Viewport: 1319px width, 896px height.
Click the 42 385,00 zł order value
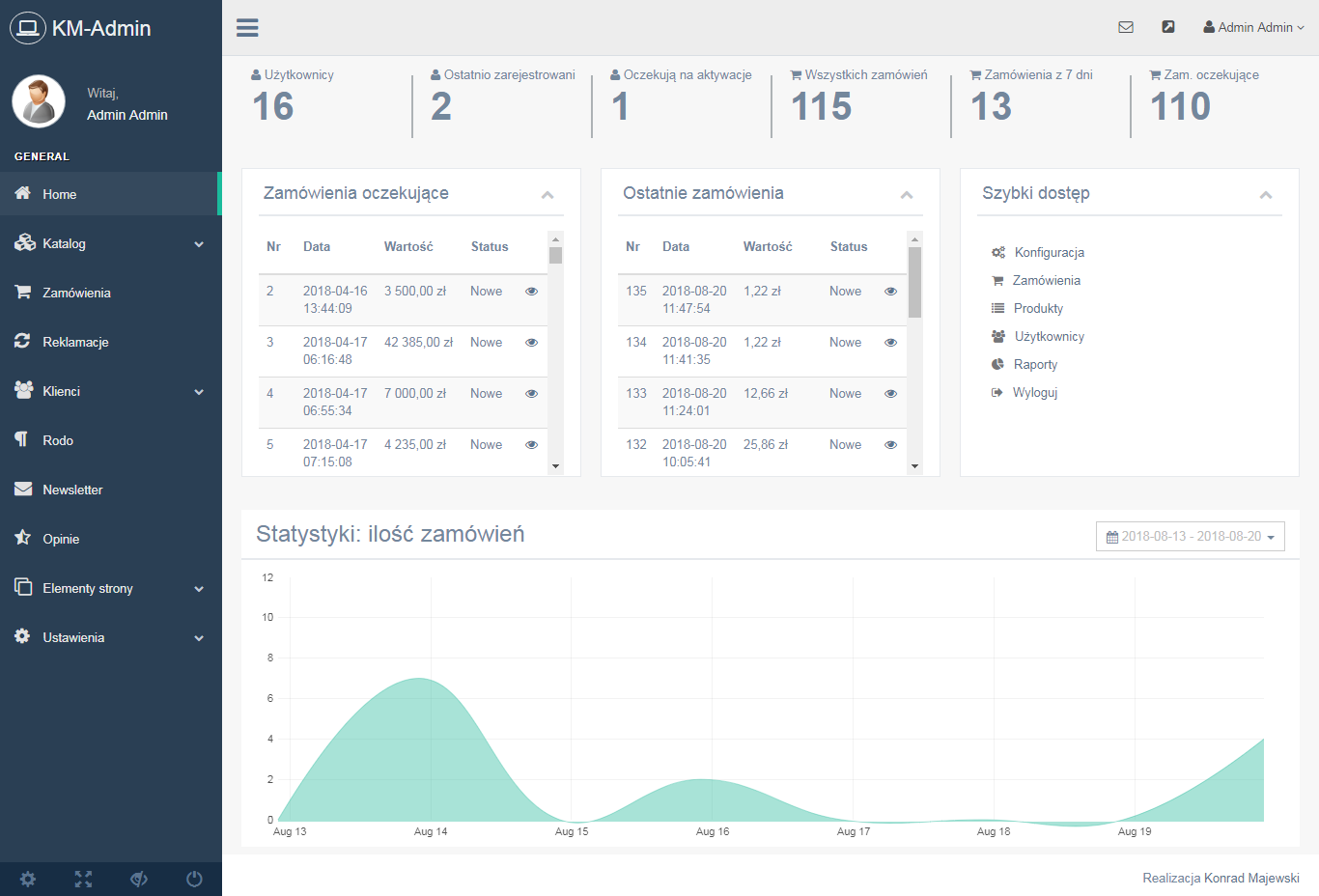point(418,342)
